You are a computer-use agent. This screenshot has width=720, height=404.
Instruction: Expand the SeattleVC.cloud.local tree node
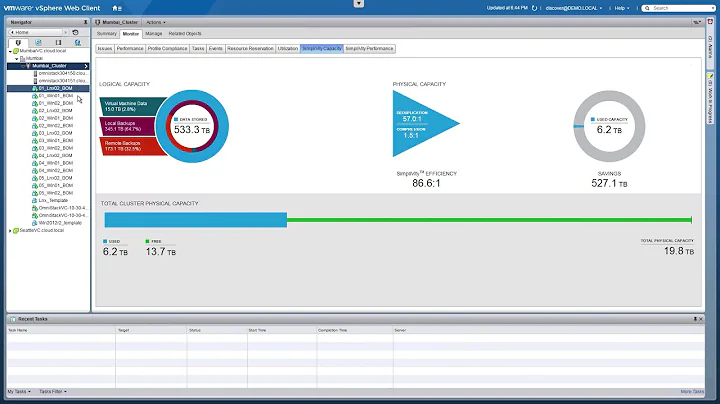tap(10, 230)
